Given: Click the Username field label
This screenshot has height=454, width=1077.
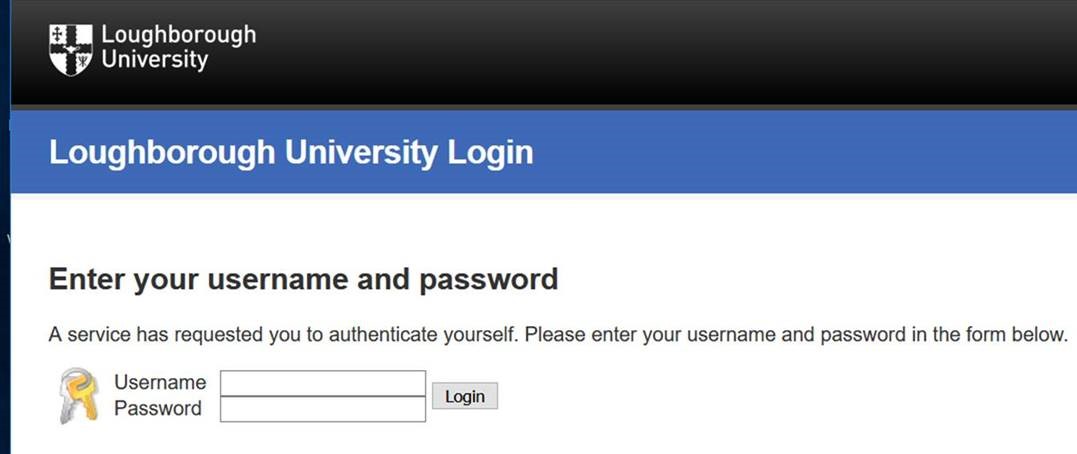Looking at the screenshot, I should [160, 383].
